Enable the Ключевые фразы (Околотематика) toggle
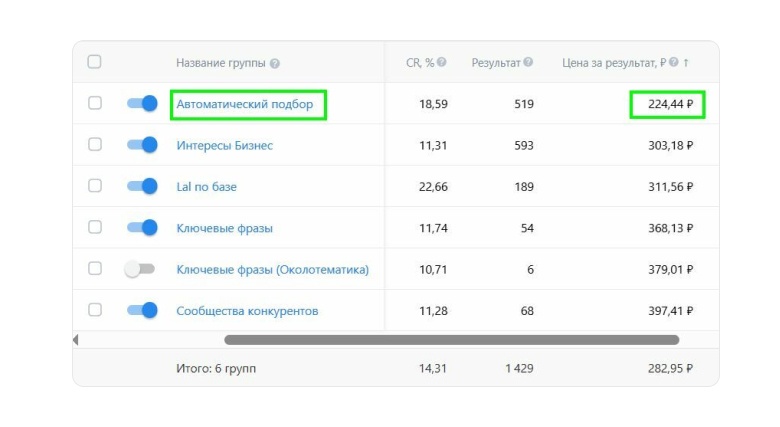Image resolution: width=780 pixels, height=427 pixels. coord(140,269)
